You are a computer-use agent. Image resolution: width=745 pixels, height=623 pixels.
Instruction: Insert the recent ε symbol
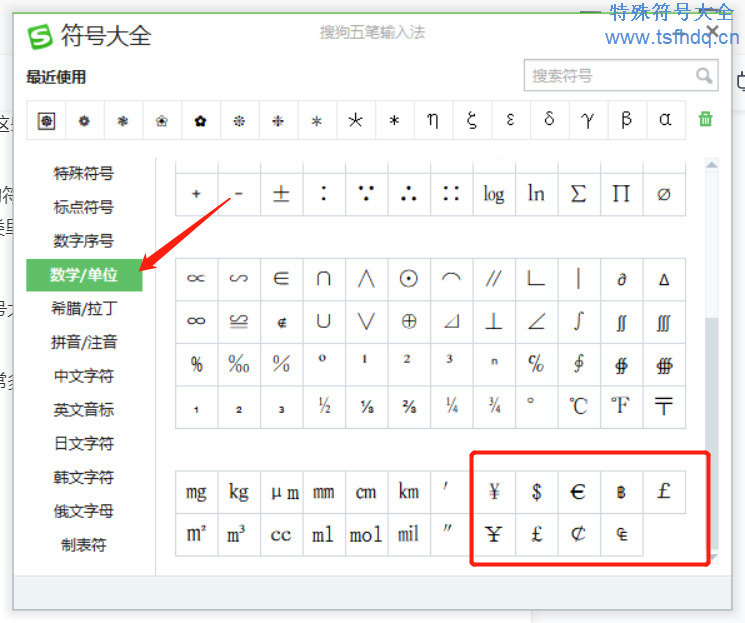coord(510,120)
